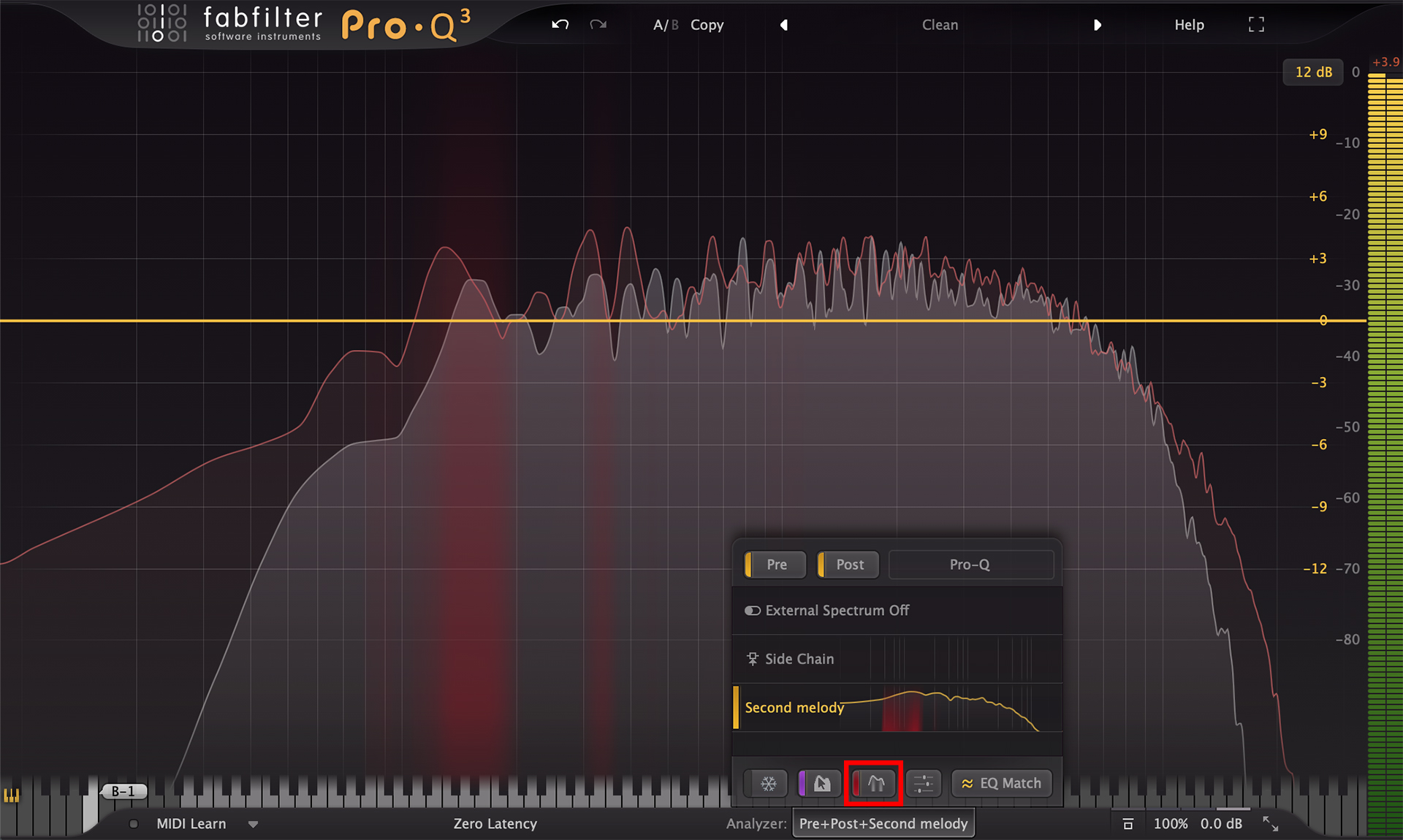Click the Copy button
Image resolution: width=1403 pixels, height=840 pixels.
[x=707, y=25]
